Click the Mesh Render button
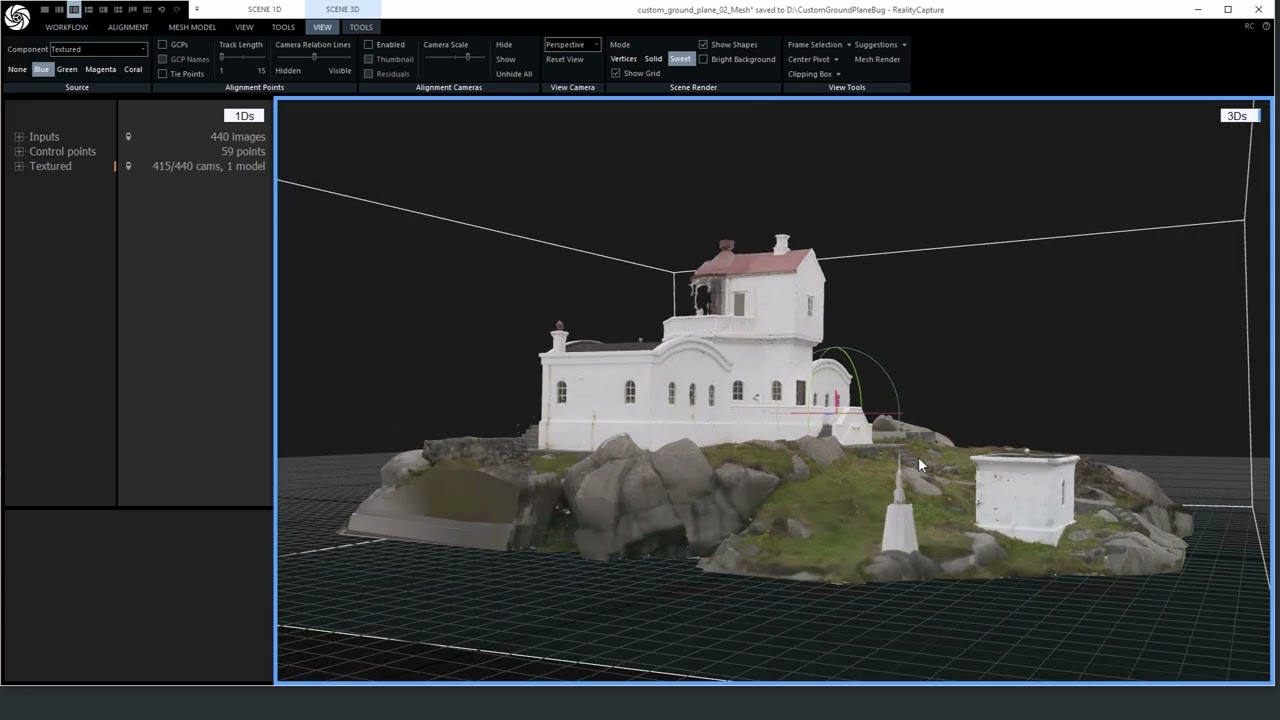The image size is (1280, 720). tap(877, 59)
